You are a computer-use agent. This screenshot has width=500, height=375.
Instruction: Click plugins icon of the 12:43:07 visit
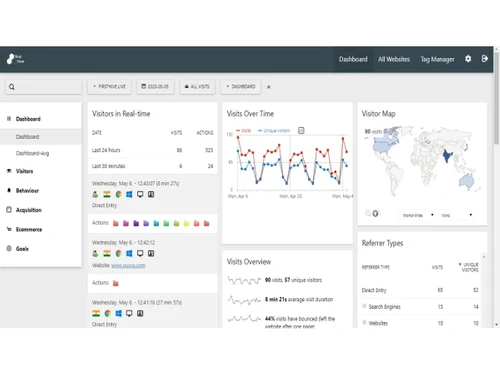click(151, 194)
